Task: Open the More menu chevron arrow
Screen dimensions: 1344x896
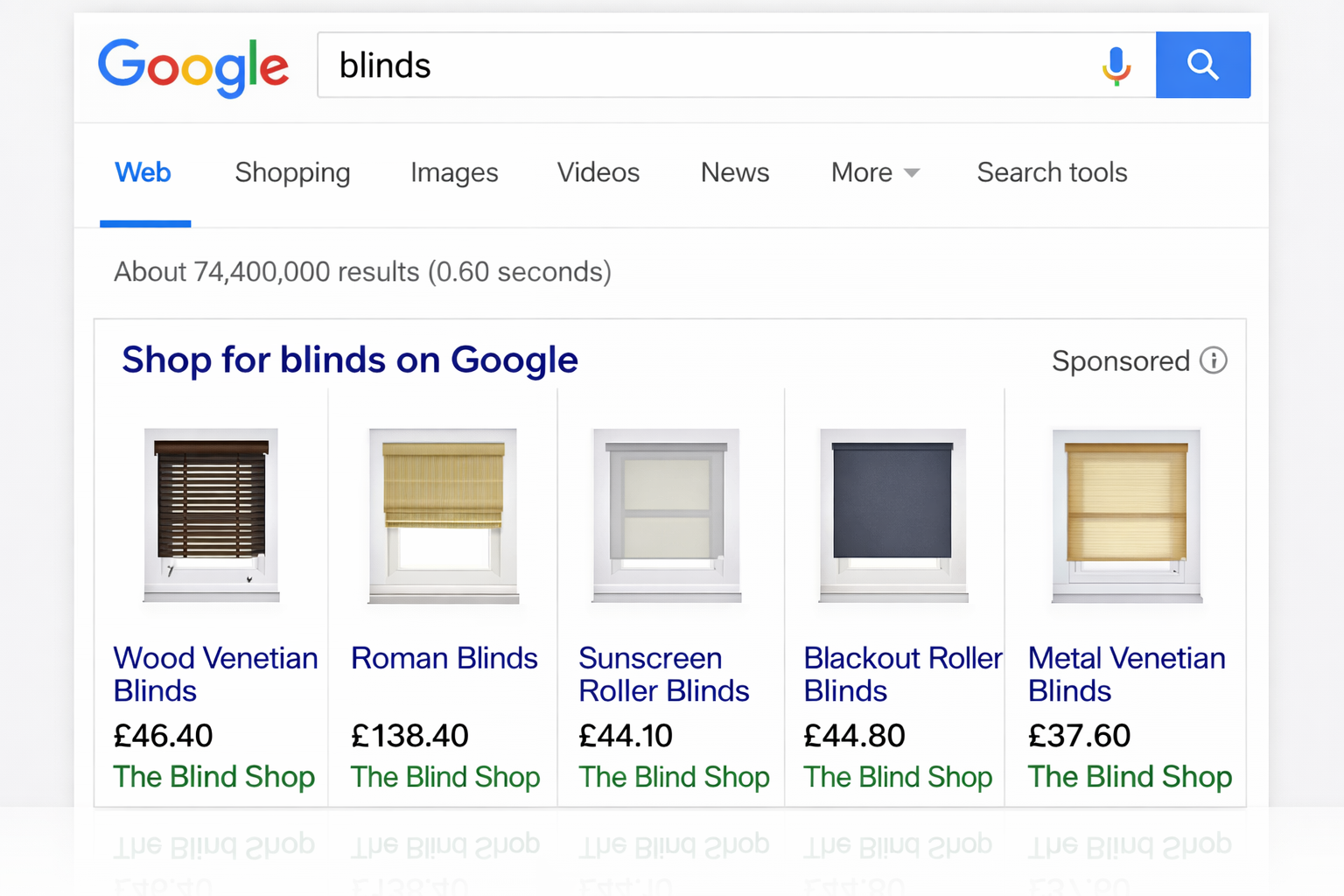Action: coord(913,173)
